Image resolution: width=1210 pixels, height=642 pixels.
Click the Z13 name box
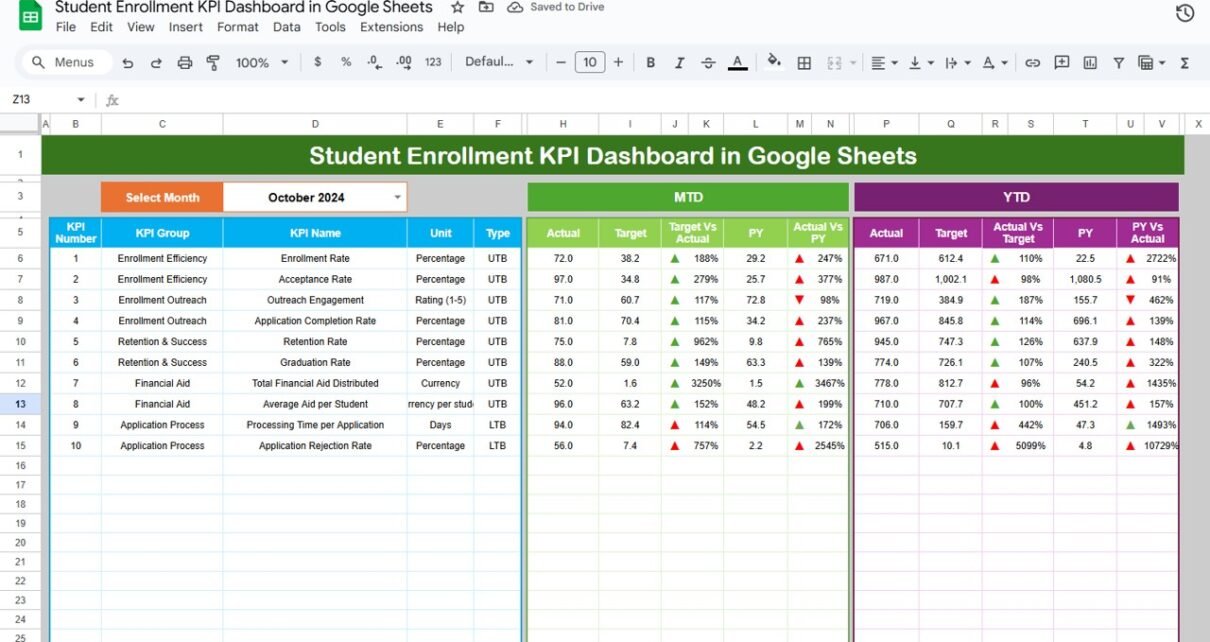pyautogui.click(x=40, y=100)
